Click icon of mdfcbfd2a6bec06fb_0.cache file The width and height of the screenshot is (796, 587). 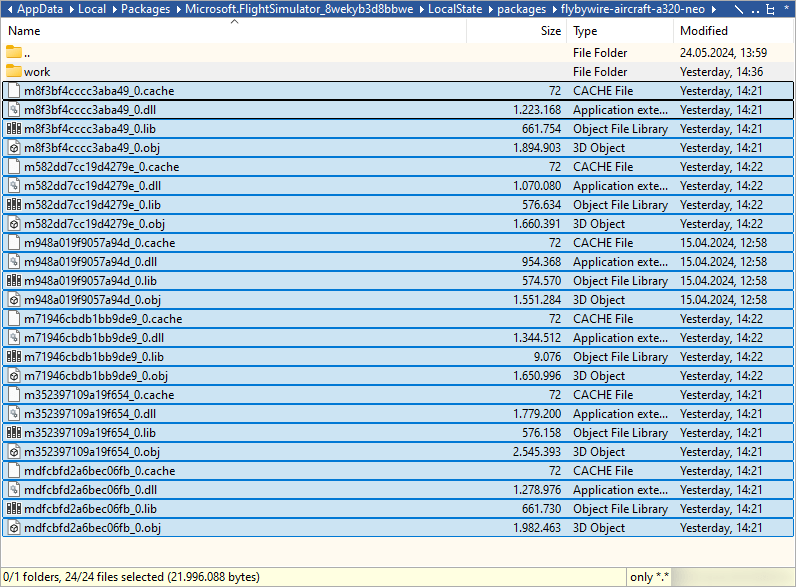(x=13, y=470)
